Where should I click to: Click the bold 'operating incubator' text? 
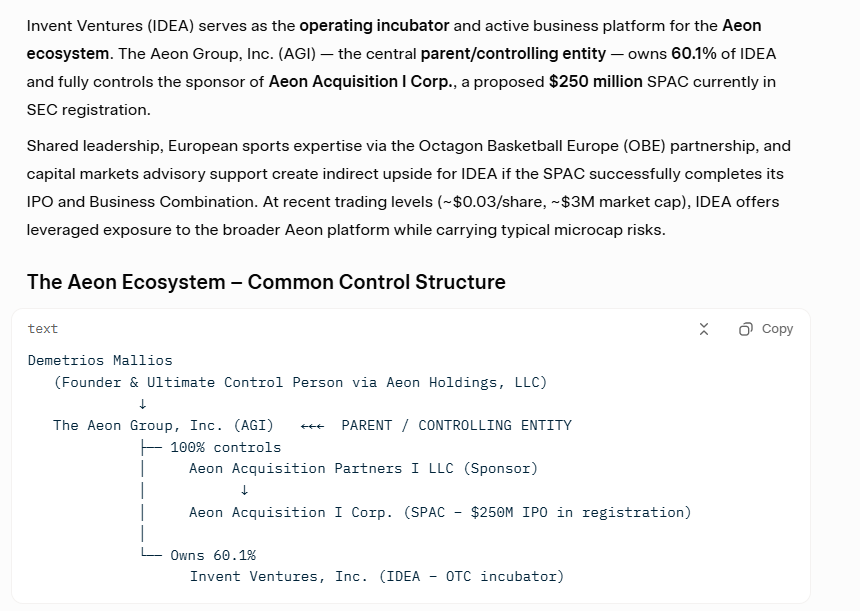coord(375,26)
